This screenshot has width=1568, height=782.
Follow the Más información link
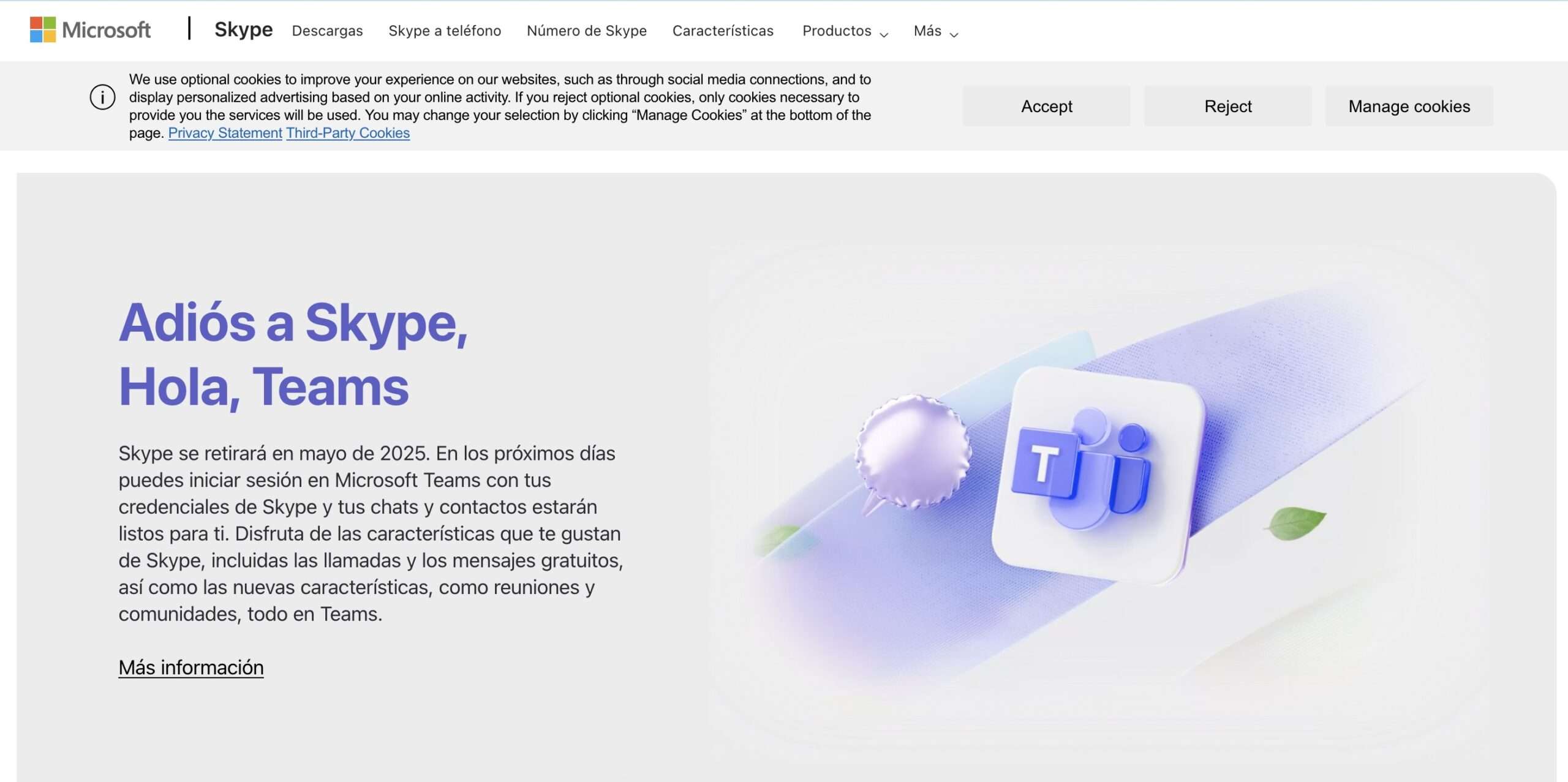point(191,667)
